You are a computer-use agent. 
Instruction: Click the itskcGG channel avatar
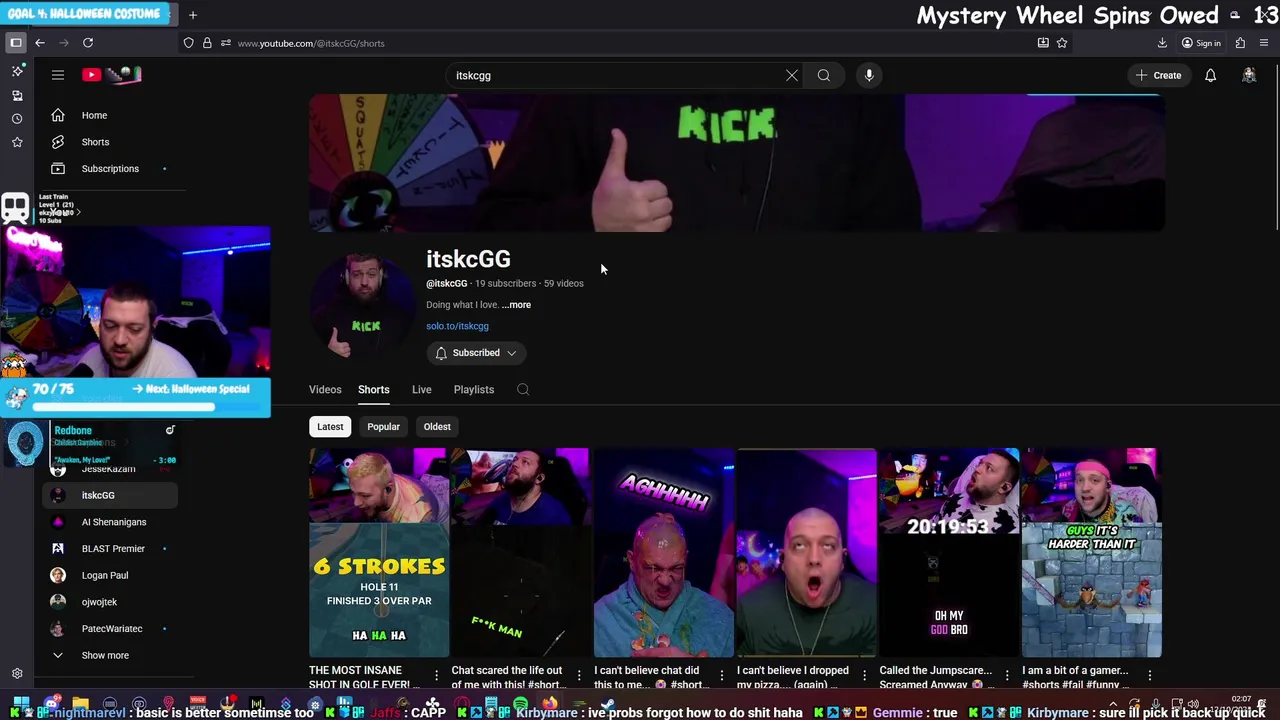click(x=361, y=306)
